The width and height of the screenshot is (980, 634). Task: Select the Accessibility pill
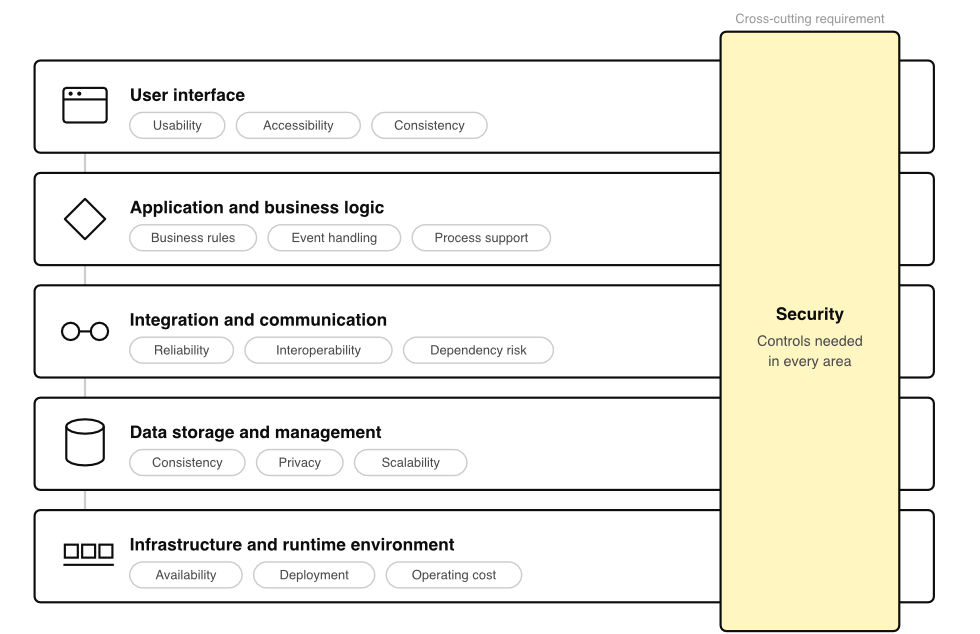point(298,125)
